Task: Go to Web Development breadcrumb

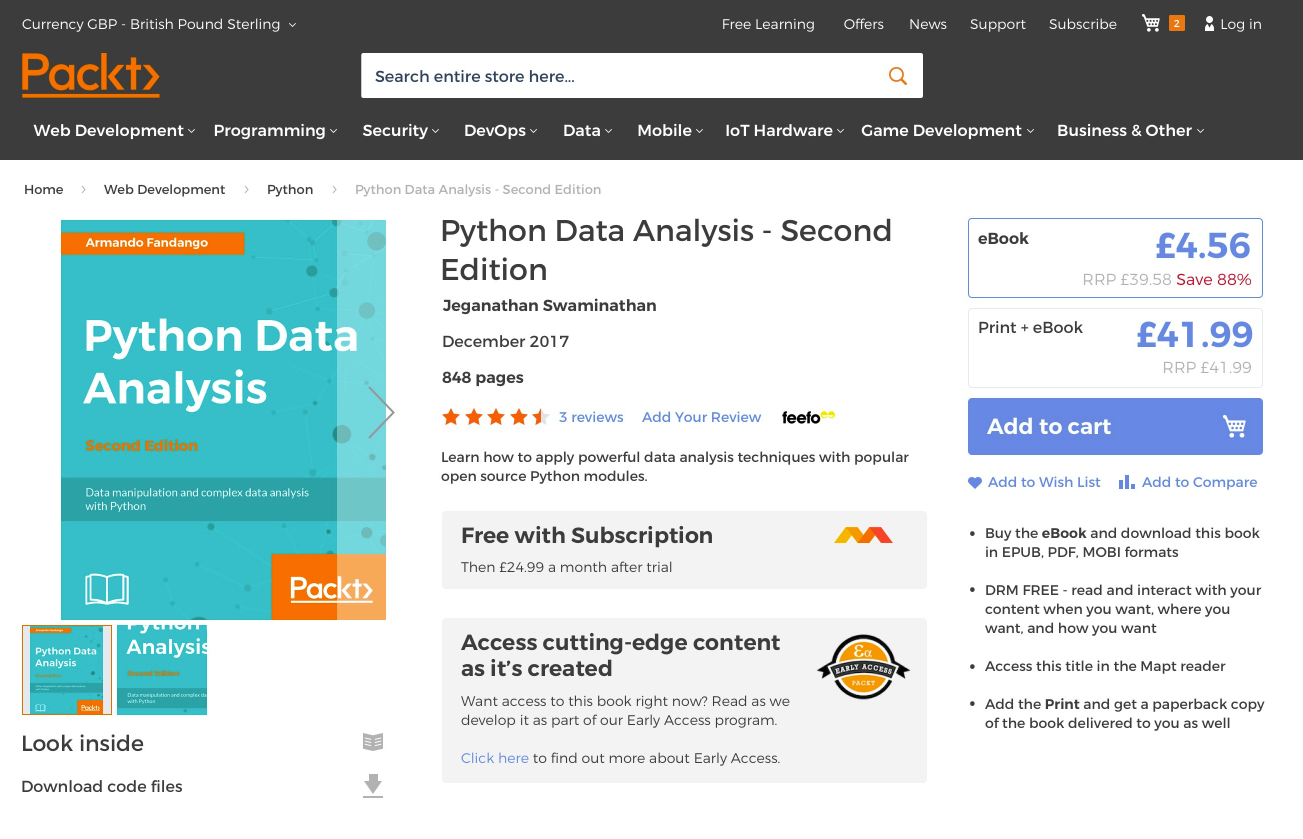Action: tap(164, 189)
